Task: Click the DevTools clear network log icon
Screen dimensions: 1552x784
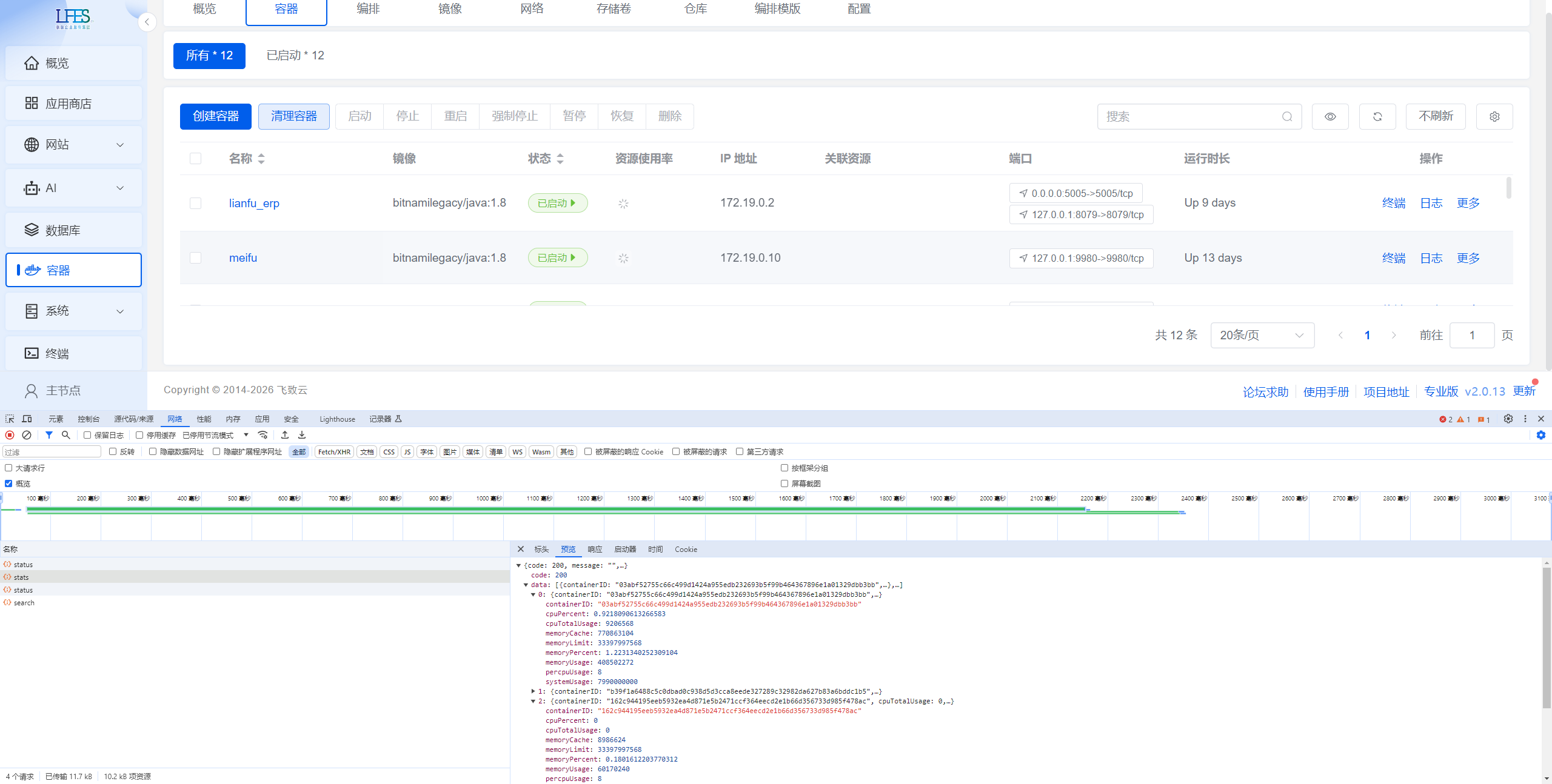Action: tap(27, 435)
